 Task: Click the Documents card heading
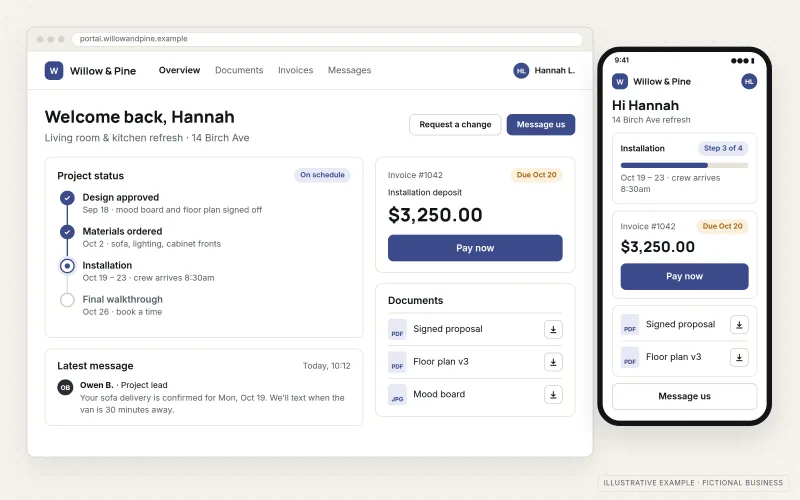tap(415, 301)
